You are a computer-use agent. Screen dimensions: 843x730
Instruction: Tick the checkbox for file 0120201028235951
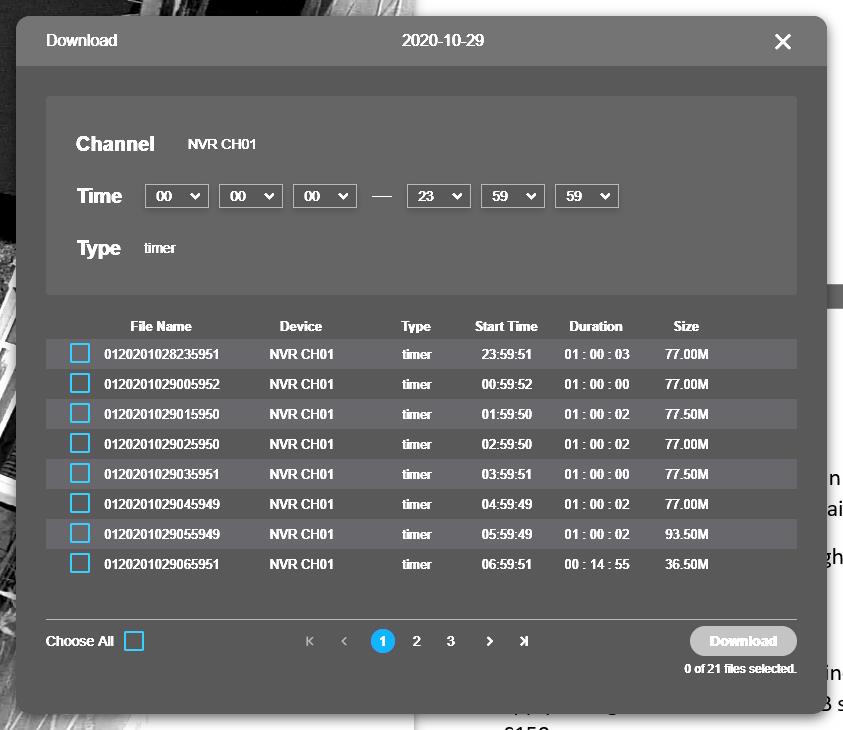tap(80, 354)
